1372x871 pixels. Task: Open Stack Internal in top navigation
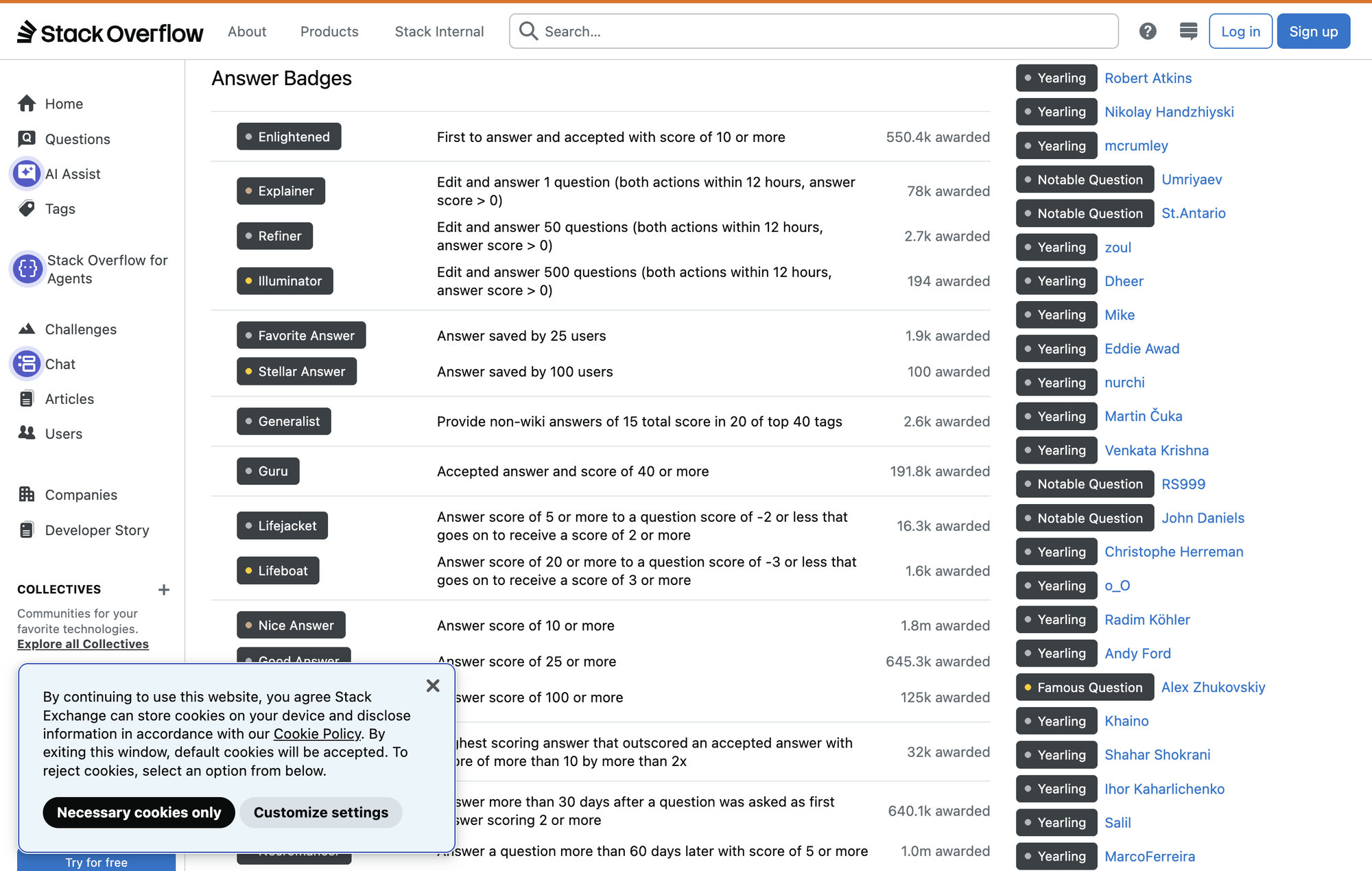pyautogui.click(x=439, y=32)
